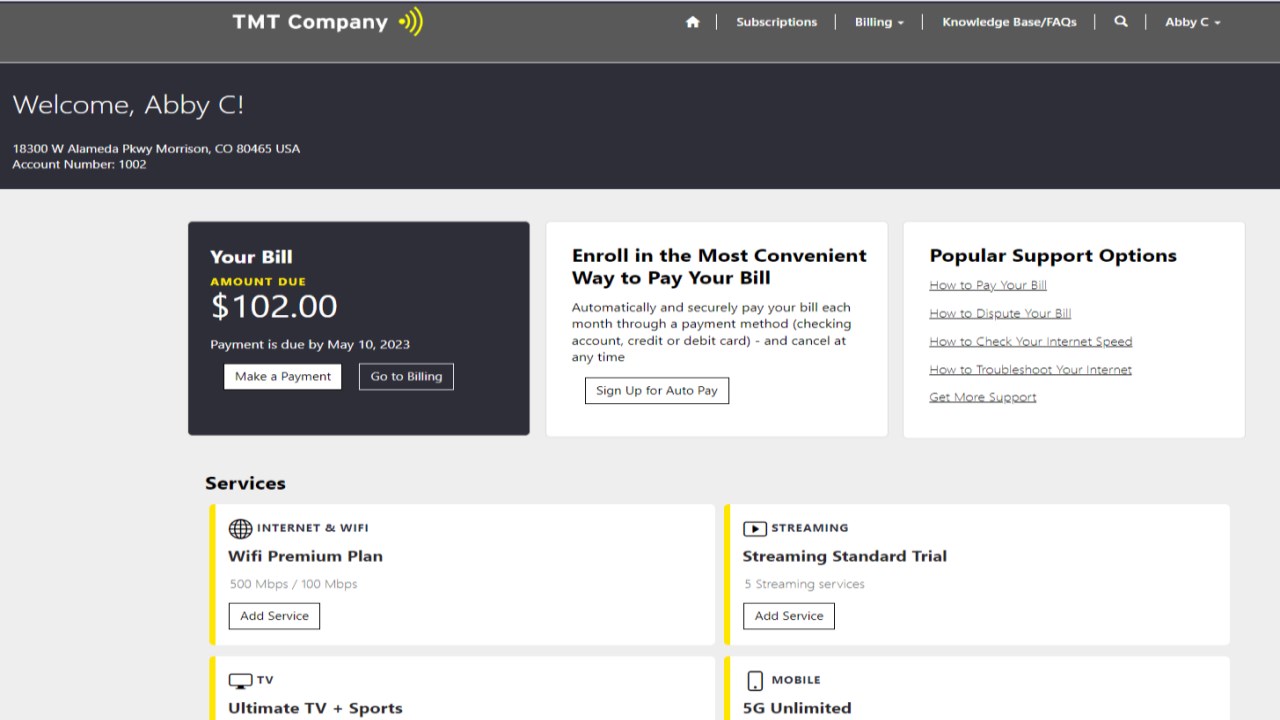Expand the Billing dropdown menu

coord(879,22)
